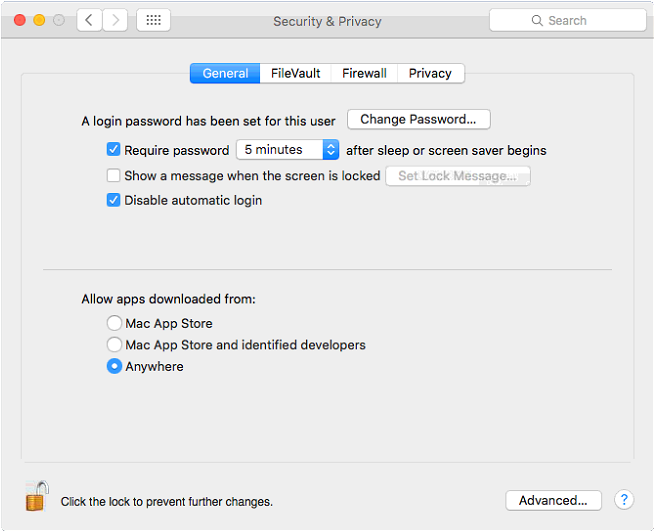The width and height of the screenshot is (656, 532).
Task: Show all preferences grid icon
Action: coord(154,20)
